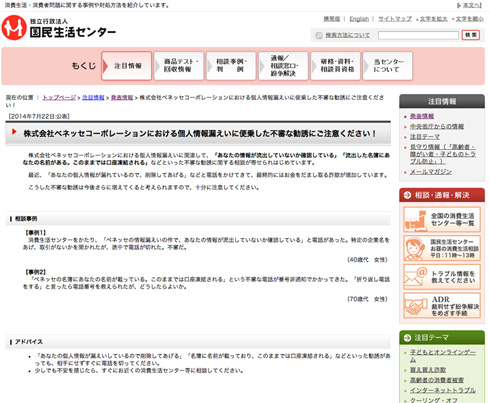The width and height of the screenshot is (490, 403).
Task: Click 発表情報 breadcrumb link
Action: point(122,98)
